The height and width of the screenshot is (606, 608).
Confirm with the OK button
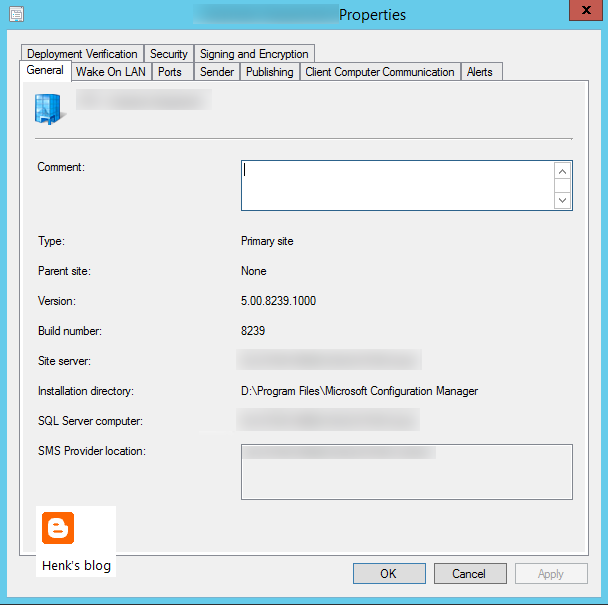tap(389, 573)
